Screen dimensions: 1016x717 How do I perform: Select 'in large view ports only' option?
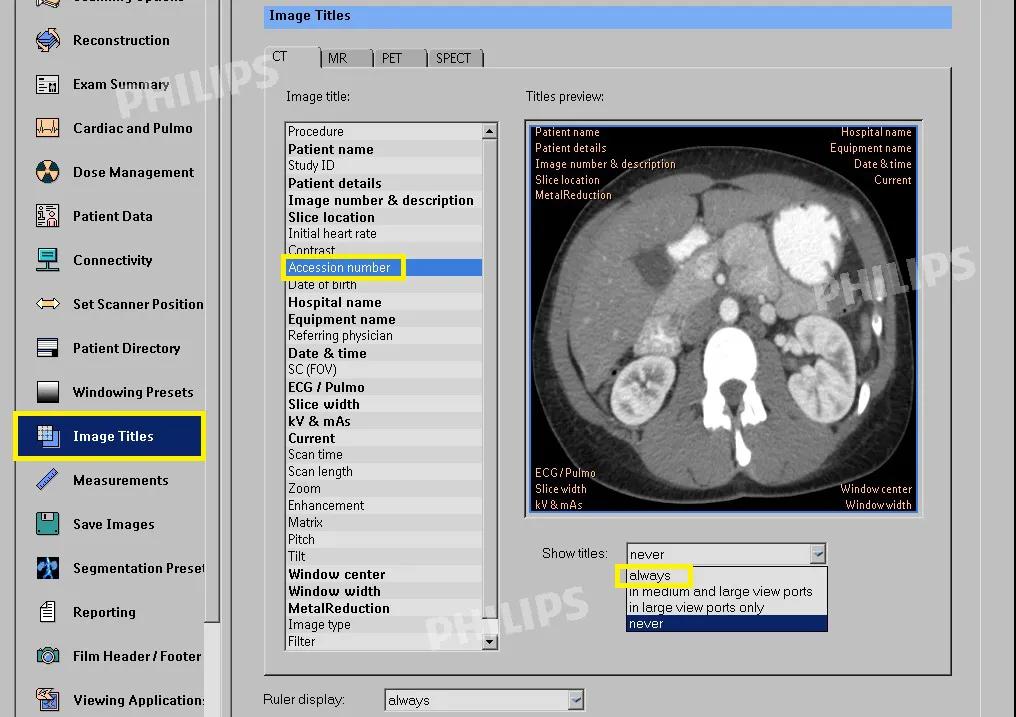click(x=696, y=607)
